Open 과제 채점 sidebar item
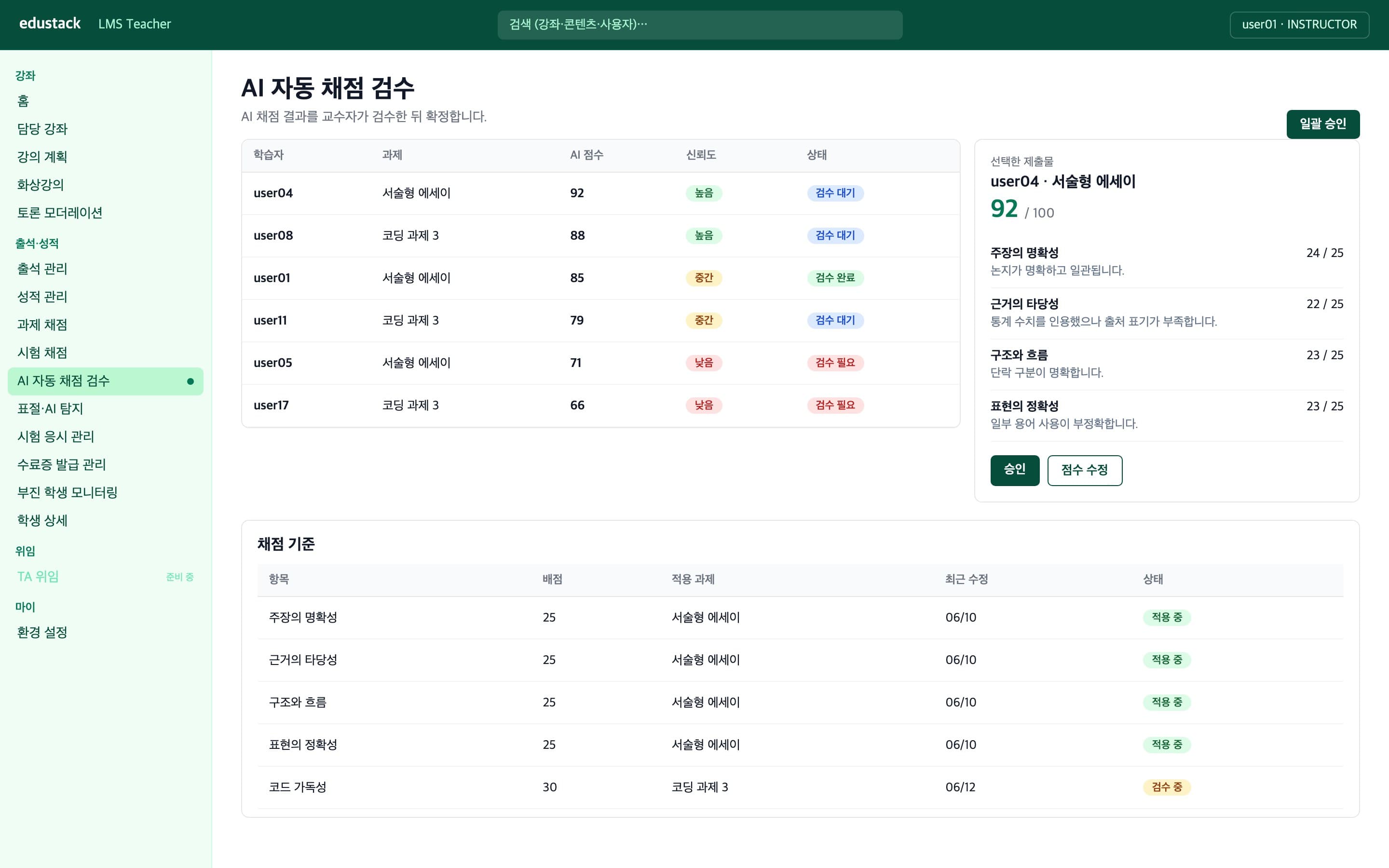 106,325
